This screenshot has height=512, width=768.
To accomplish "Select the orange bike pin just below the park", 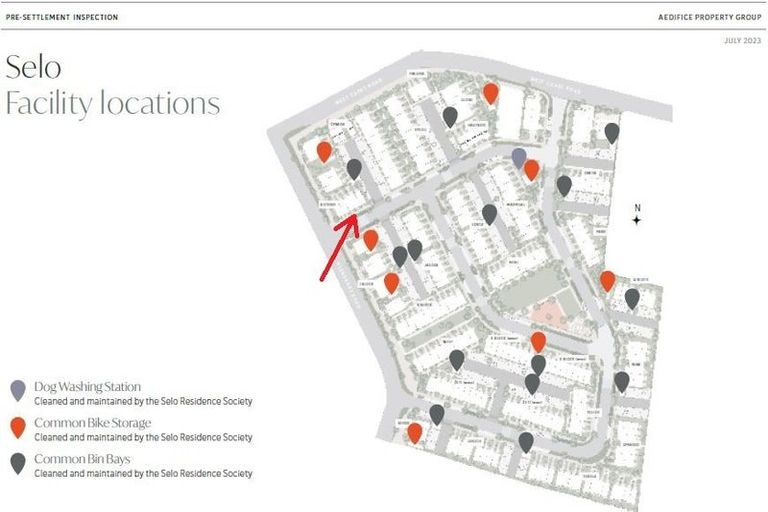I will (538, 342).
